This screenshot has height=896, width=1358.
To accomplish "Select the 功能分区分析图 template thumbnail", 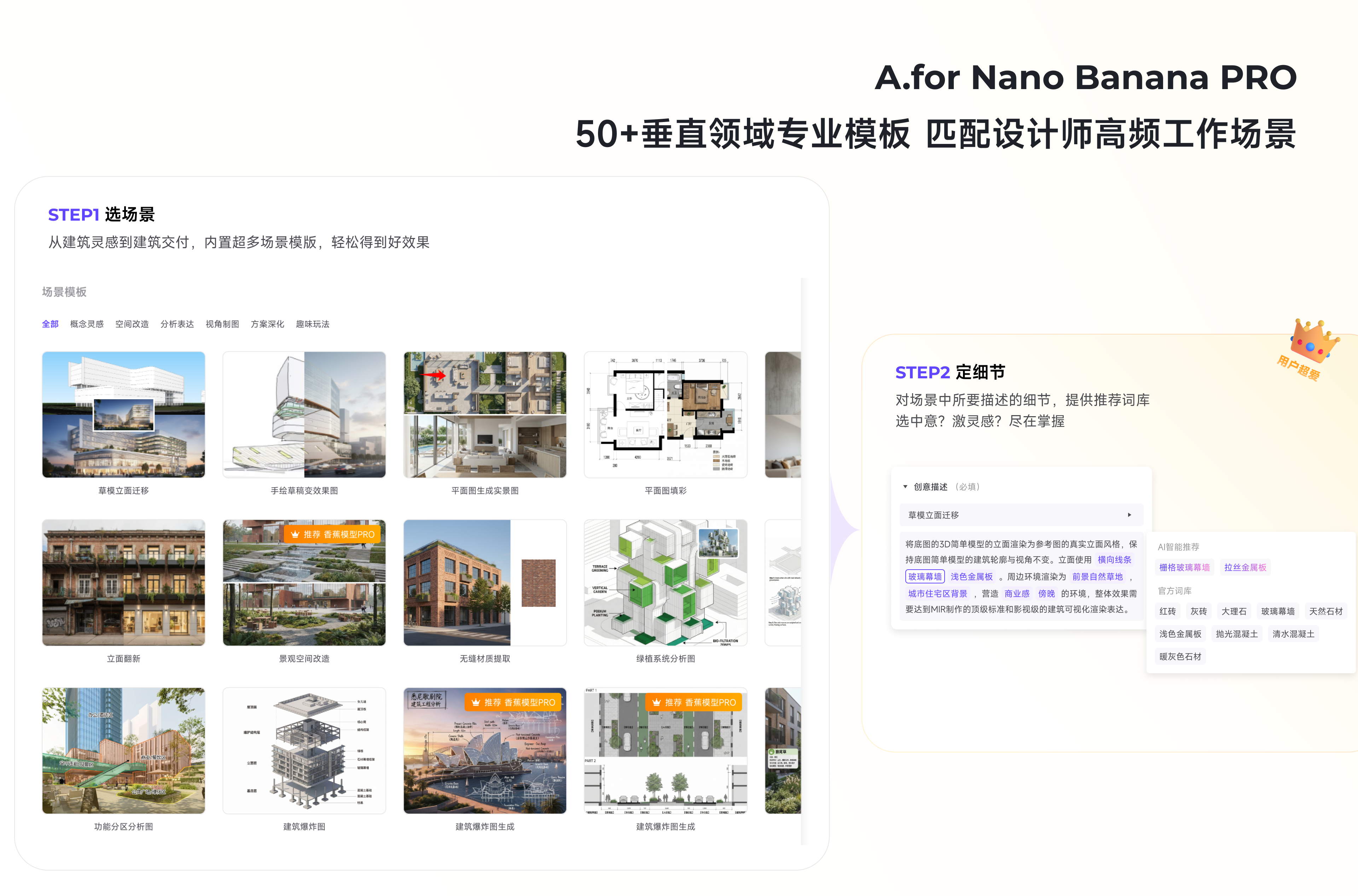I will tap(123, 750).
